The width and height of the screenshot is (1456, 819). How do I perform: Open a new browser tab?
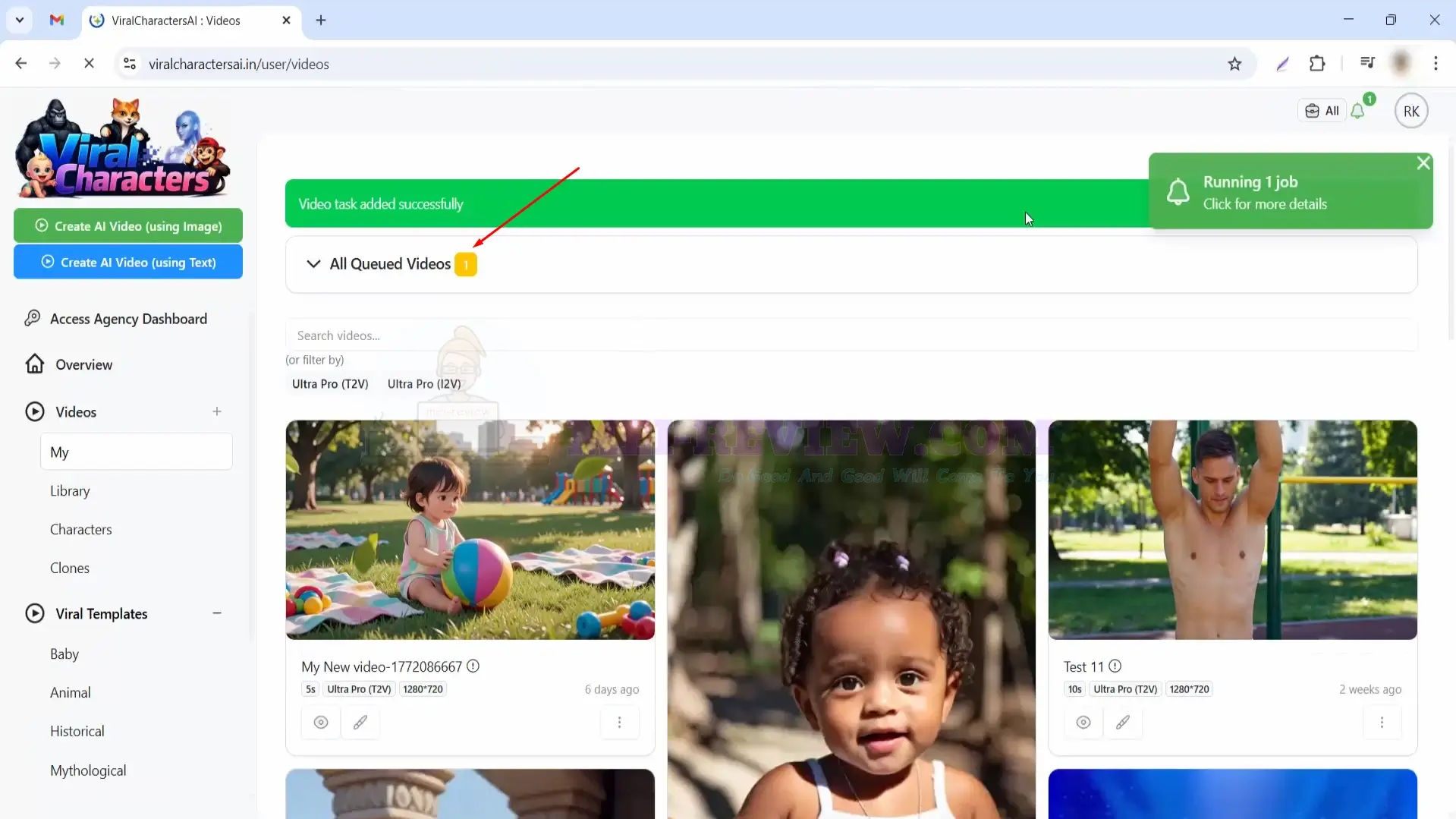click(321, 20)
